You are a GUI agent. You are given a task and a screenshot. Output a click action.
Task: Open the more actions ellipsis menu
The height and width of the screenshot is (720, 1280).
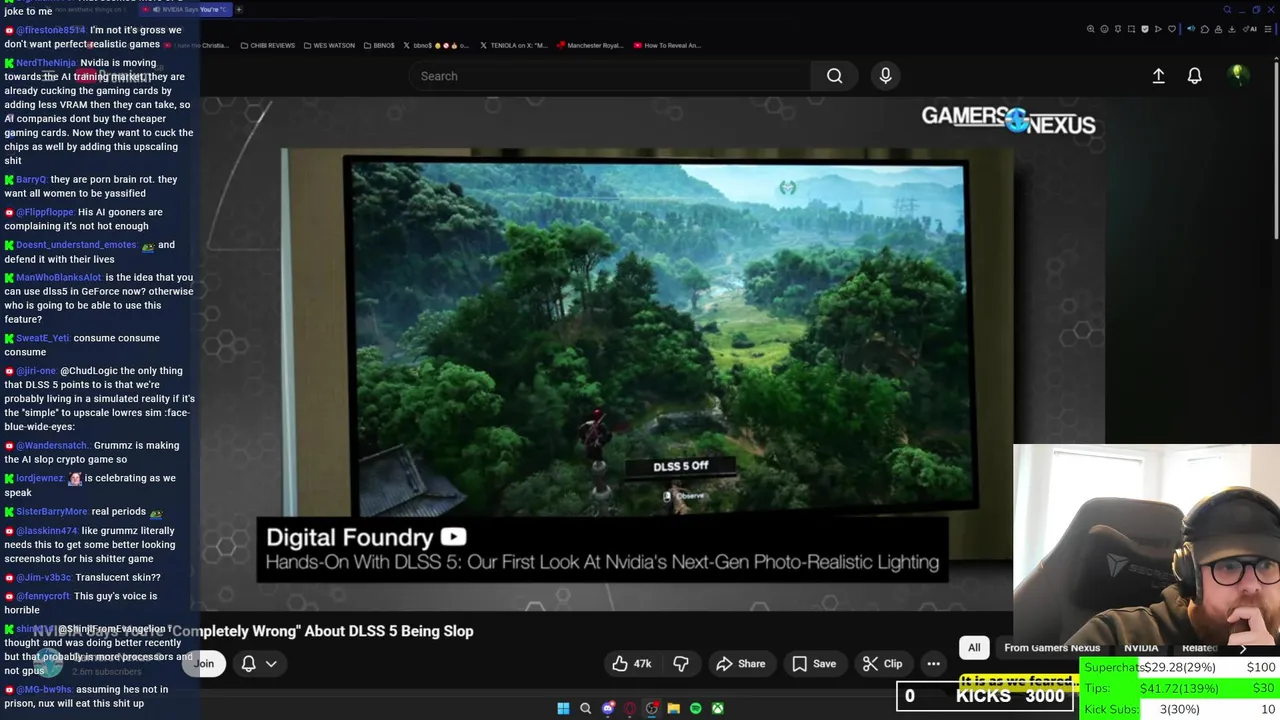coord(933,663)
